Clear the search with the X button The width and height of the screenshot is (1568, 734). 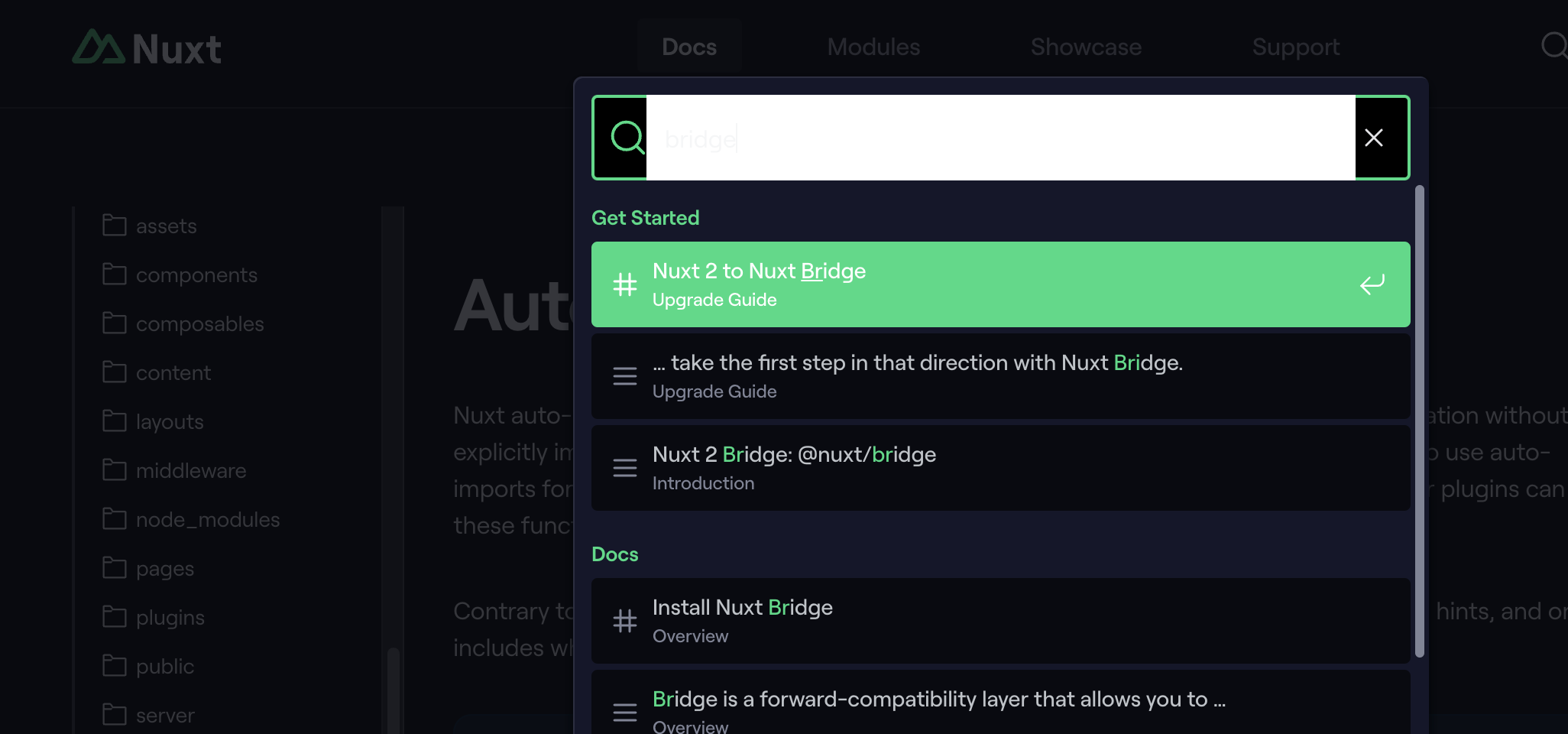pos(1373,138)
